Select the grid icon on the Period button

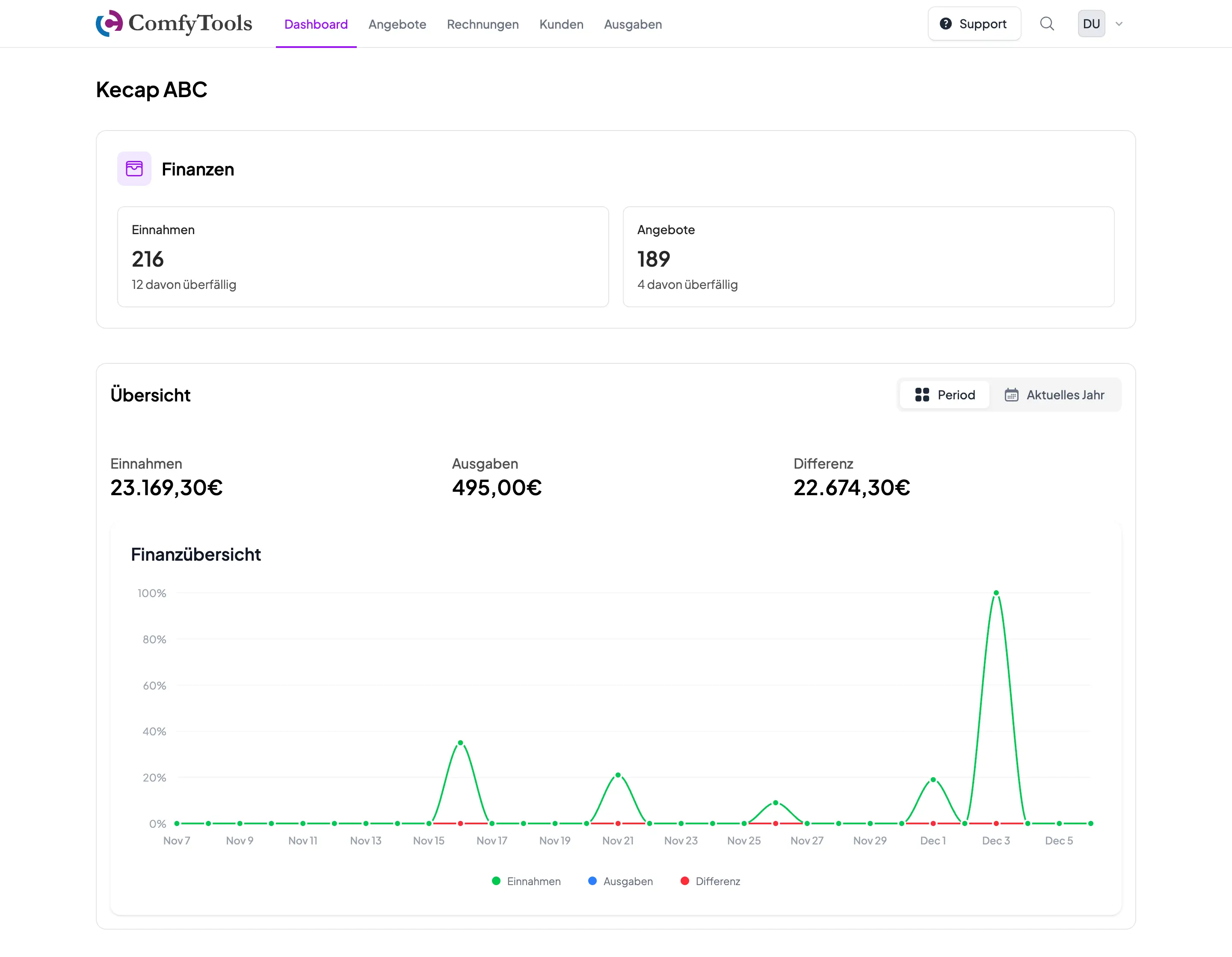pyautogui.click(x=922, y=395)
